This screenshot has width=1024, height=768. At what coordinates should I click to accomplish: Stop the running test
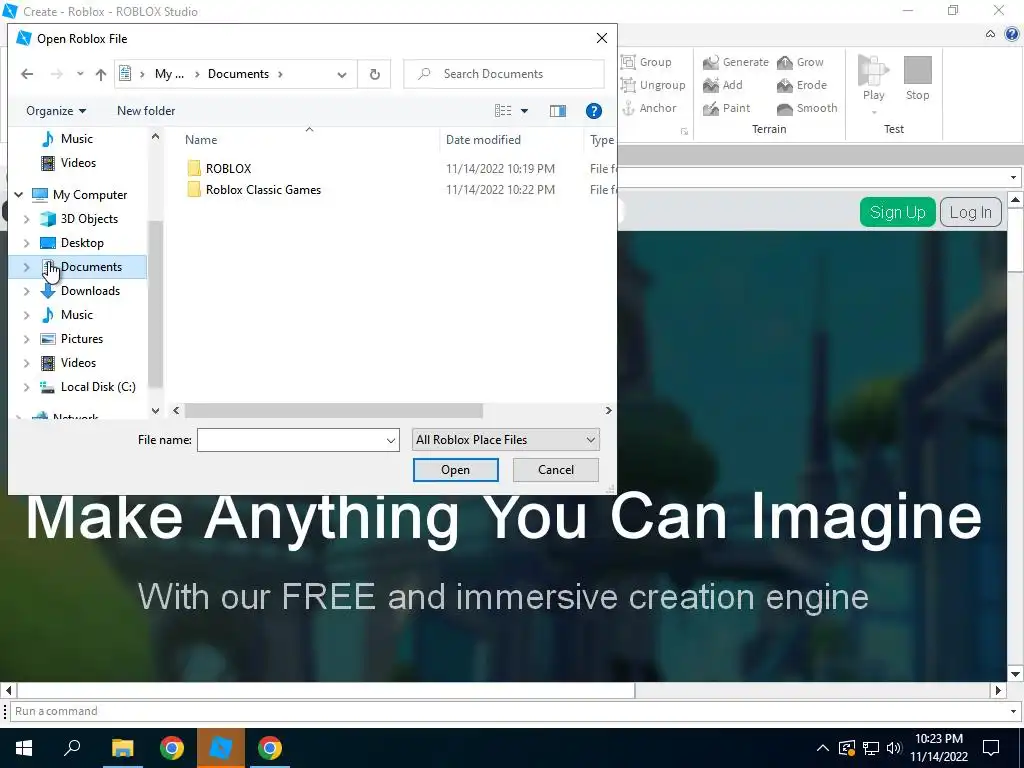pos(917,77)
